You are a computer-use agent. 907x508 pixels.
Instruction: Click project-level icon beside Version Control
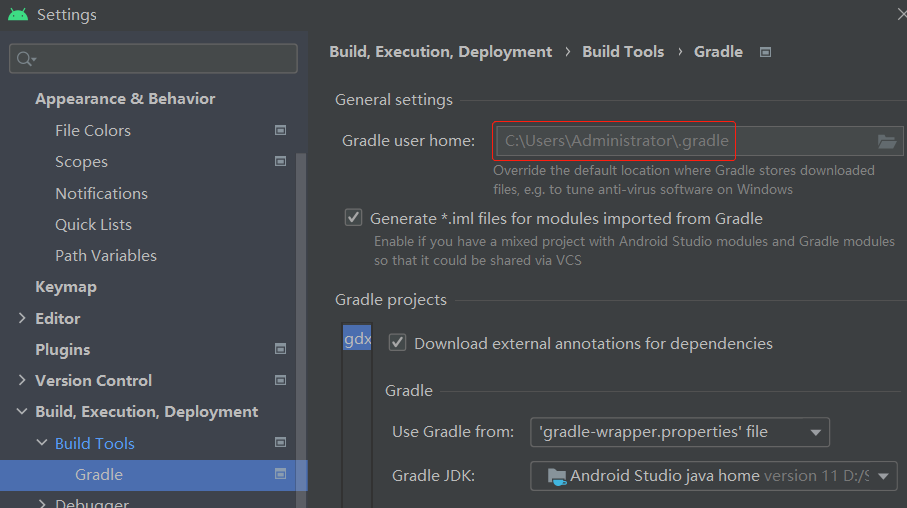click(280, 380)
